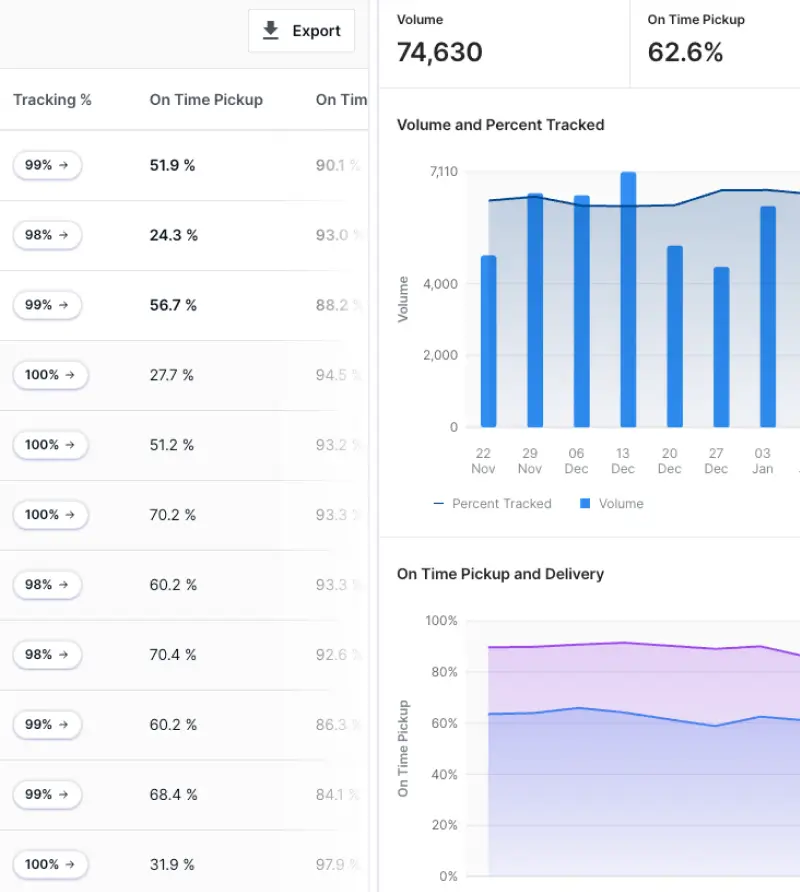
Task: Click the 29 Nov volume bar
Action: click(535, 310)
